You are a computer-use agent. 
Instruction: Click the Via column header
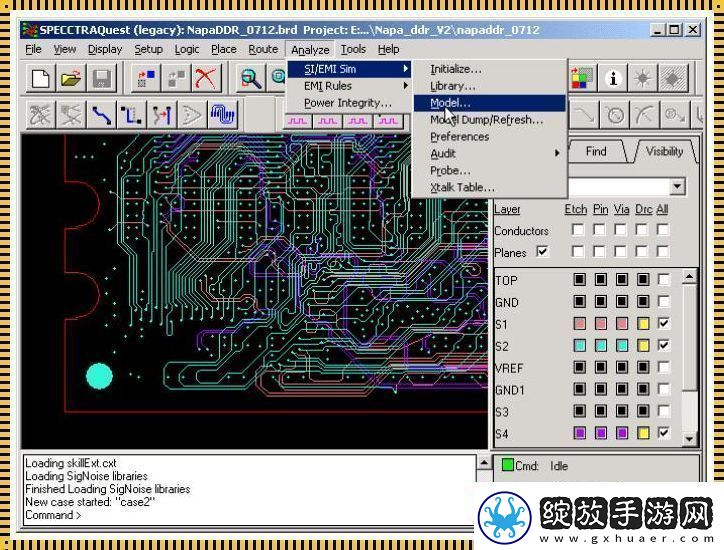click(x=621, y=209)
